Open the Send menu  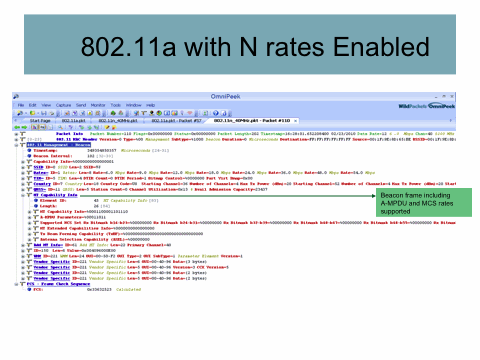(x=81, y=105)
